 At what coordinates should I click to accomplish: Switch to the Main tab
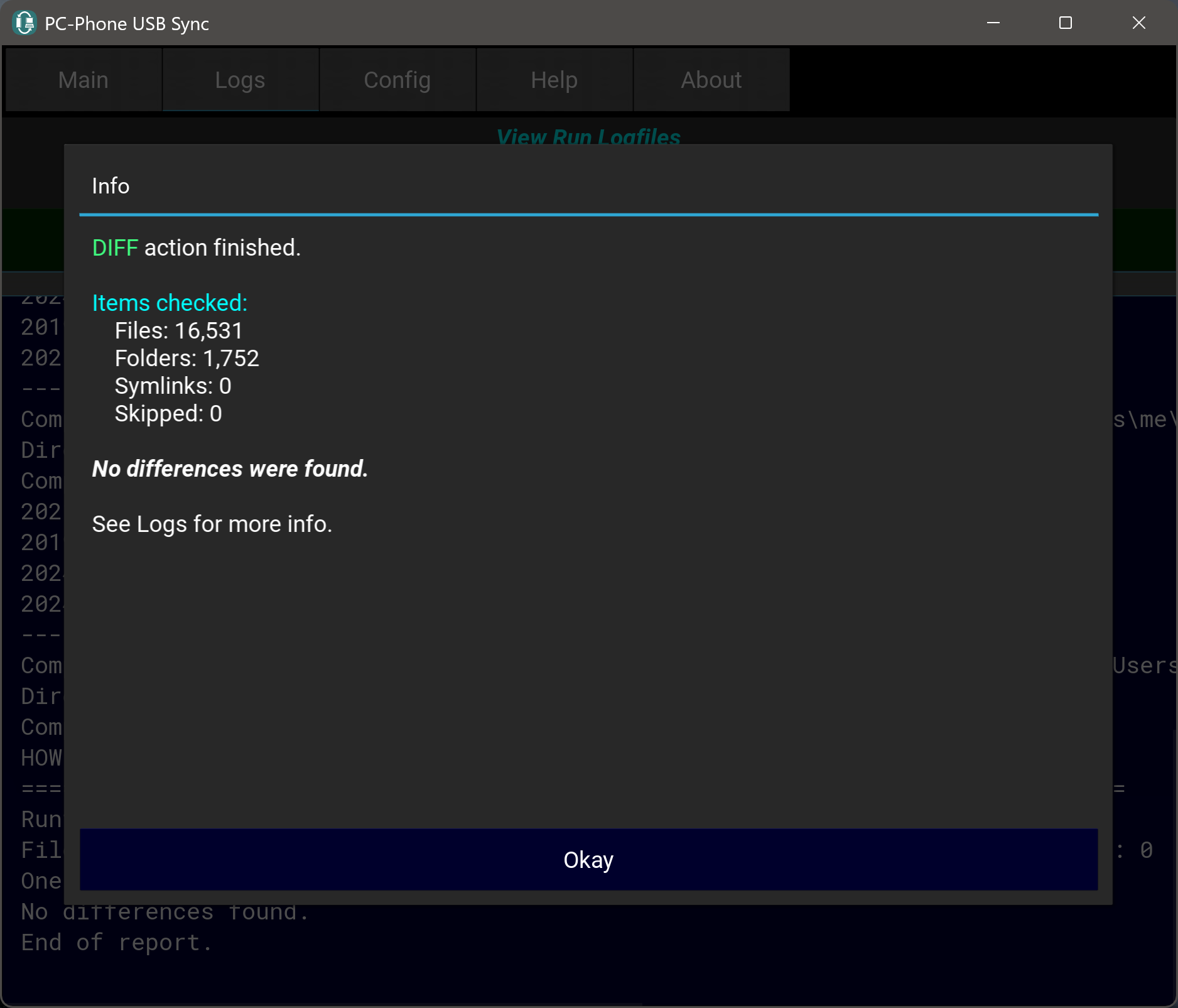84,80
